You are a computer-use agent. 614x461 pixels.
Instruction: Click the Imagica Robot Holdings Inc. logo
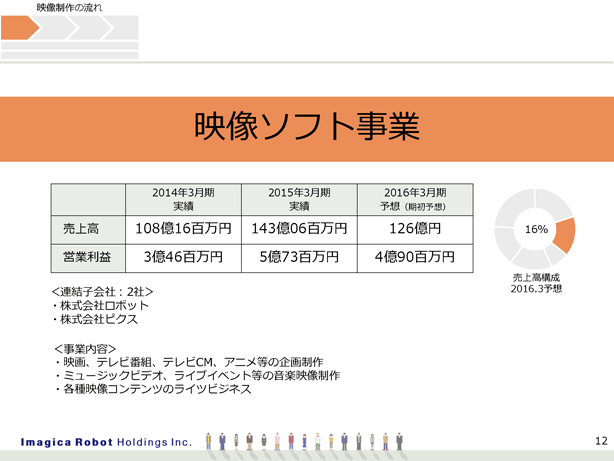tap(106, 442)
